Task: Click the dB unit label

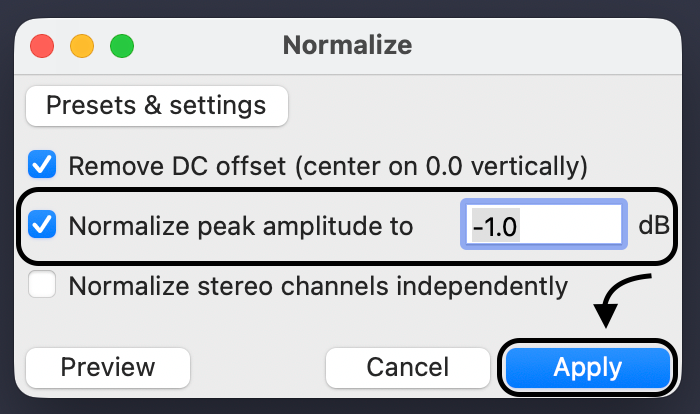Action: [654, 225]
